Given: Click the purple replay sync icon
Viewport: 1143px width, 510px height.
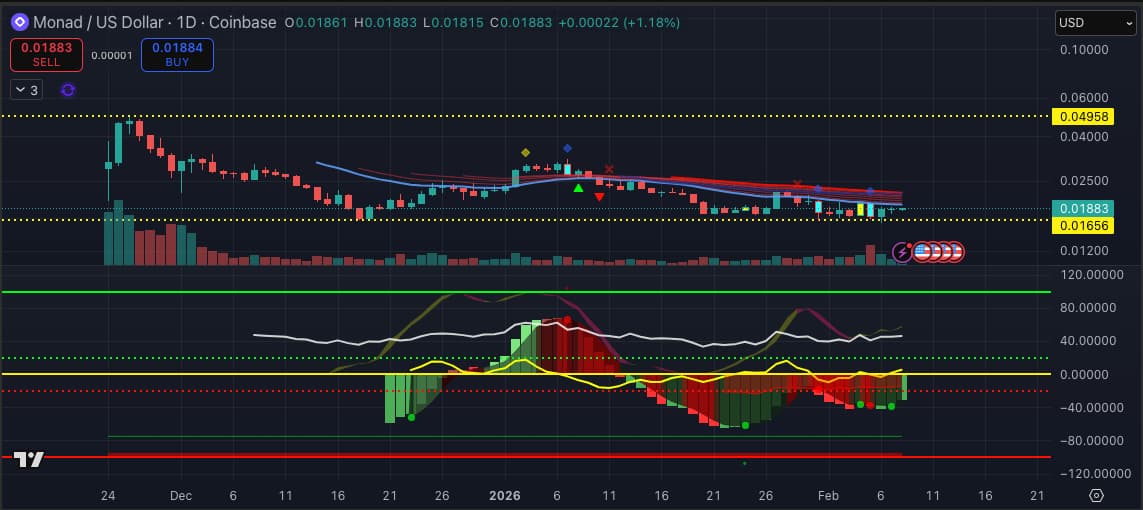Looking at the screenshot, I should coord(68,90).
